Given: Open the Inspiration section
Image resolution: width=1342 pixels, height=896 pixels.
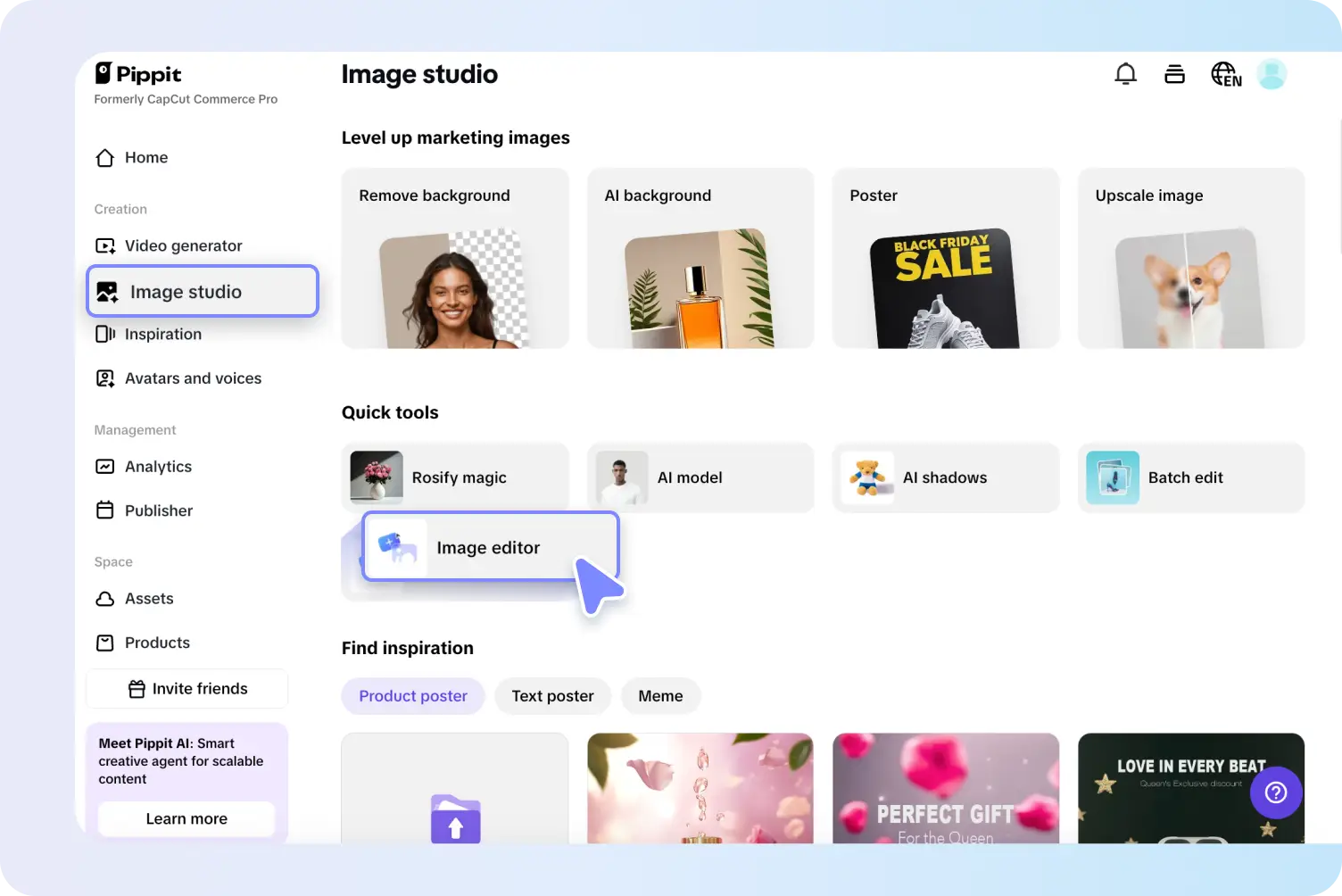Looking at the screenshot, I should tap(162, 334).
